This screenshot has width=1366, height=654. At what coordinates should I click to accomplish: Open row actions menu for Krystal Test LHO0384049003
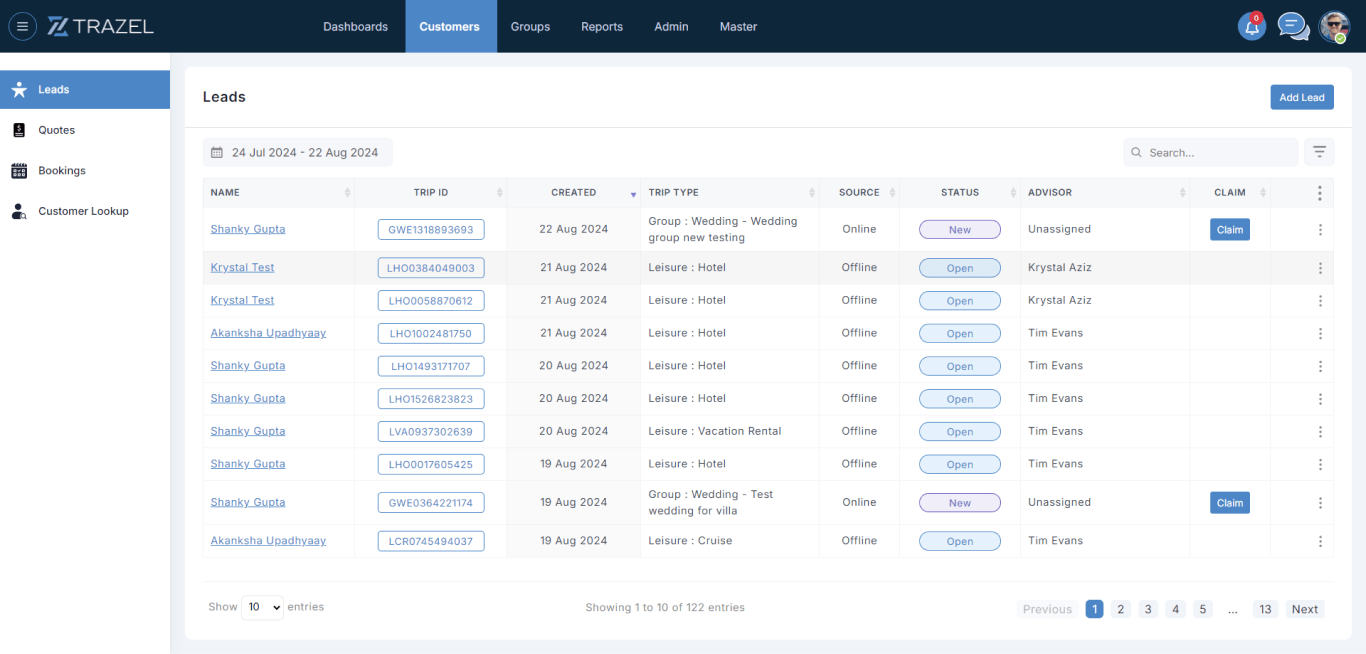(1320, 268)
